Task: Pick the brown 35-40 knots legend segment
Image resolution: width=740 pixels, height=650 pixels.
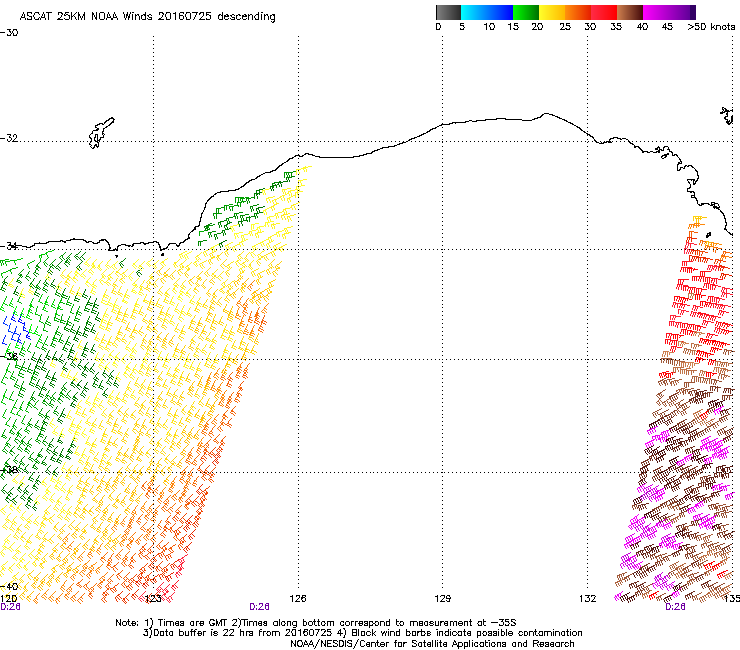Action: point(630,12)
